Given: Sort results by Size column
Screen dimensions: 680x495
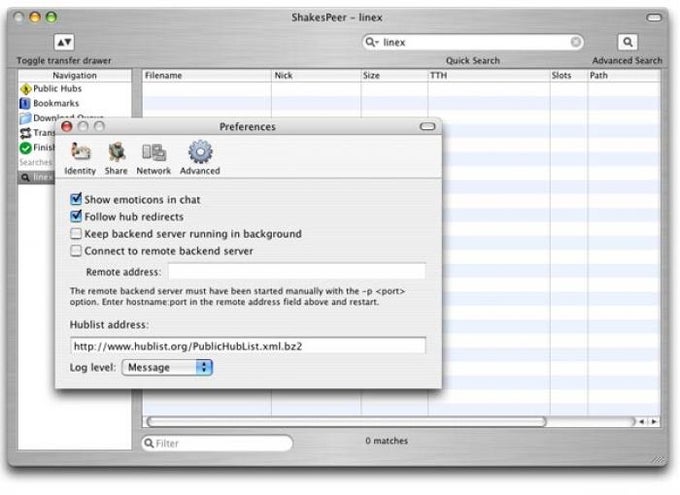Looking at the screenshot, I should (x=394, y=75).
